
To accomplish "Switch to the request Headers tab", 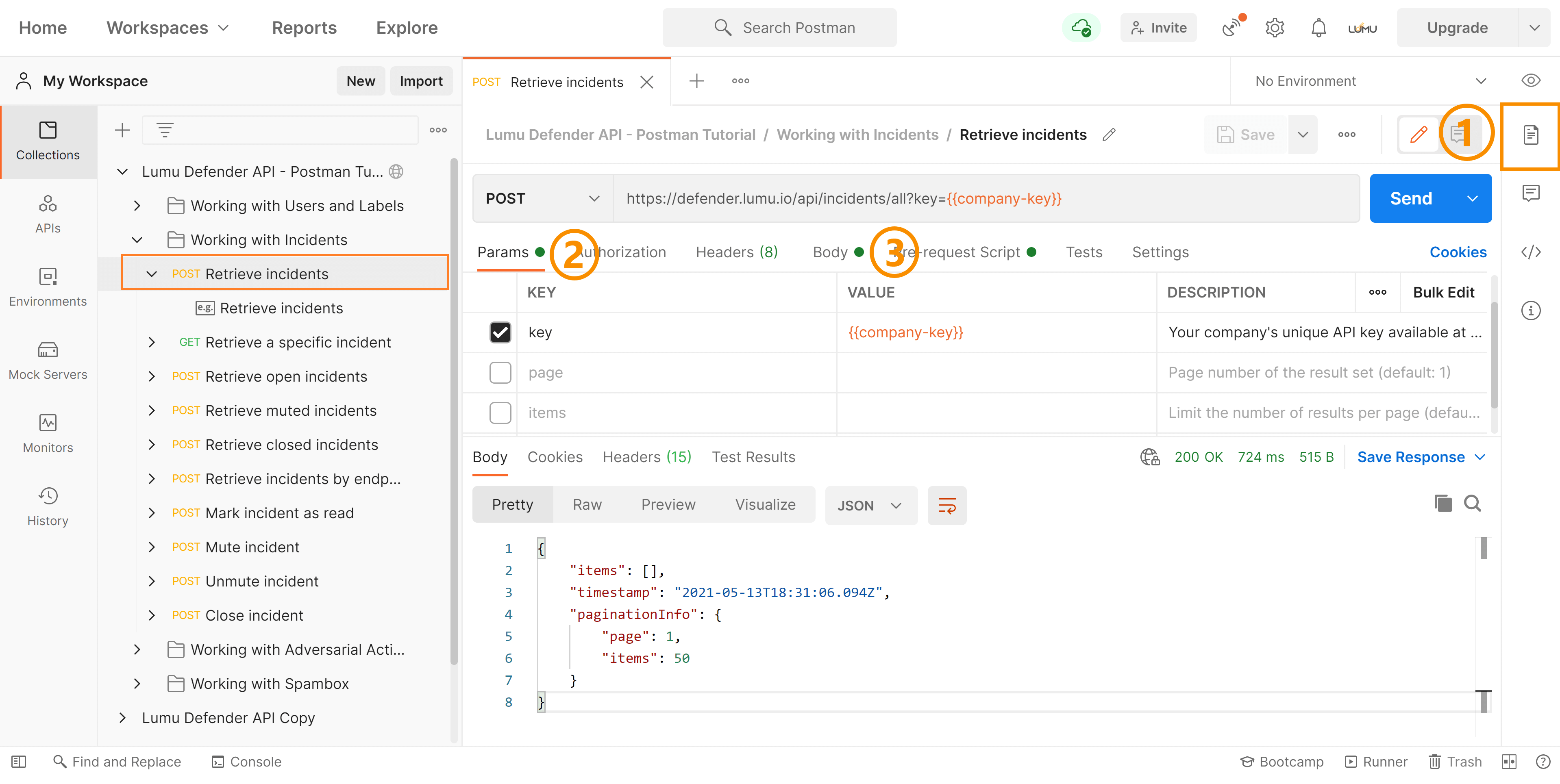I will [x=736, y=252].
